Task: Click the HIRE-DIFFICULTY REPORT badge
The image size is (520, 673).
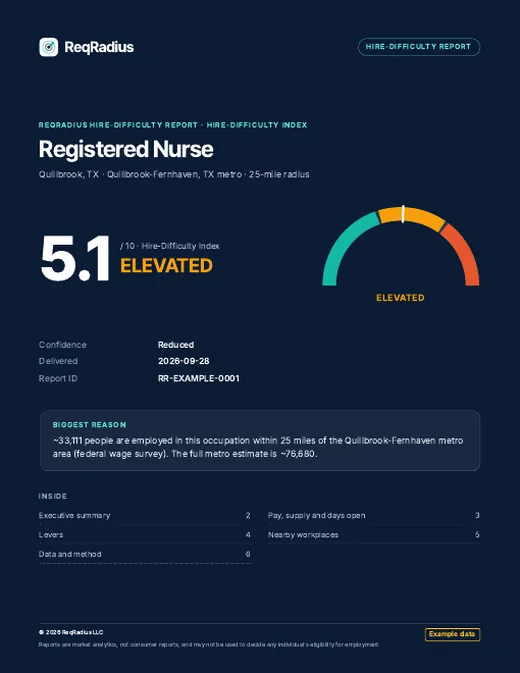Action: tap(419, 47)
